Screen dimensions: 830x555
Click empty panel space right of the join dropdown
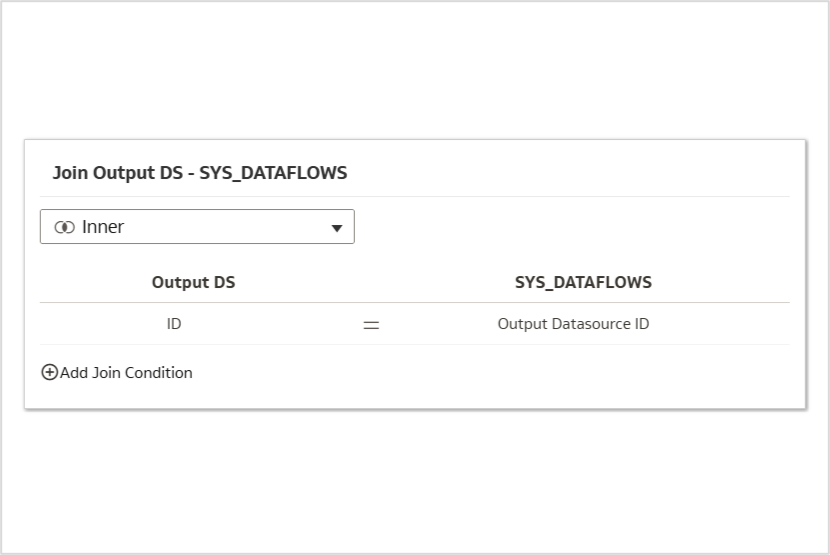570,227
